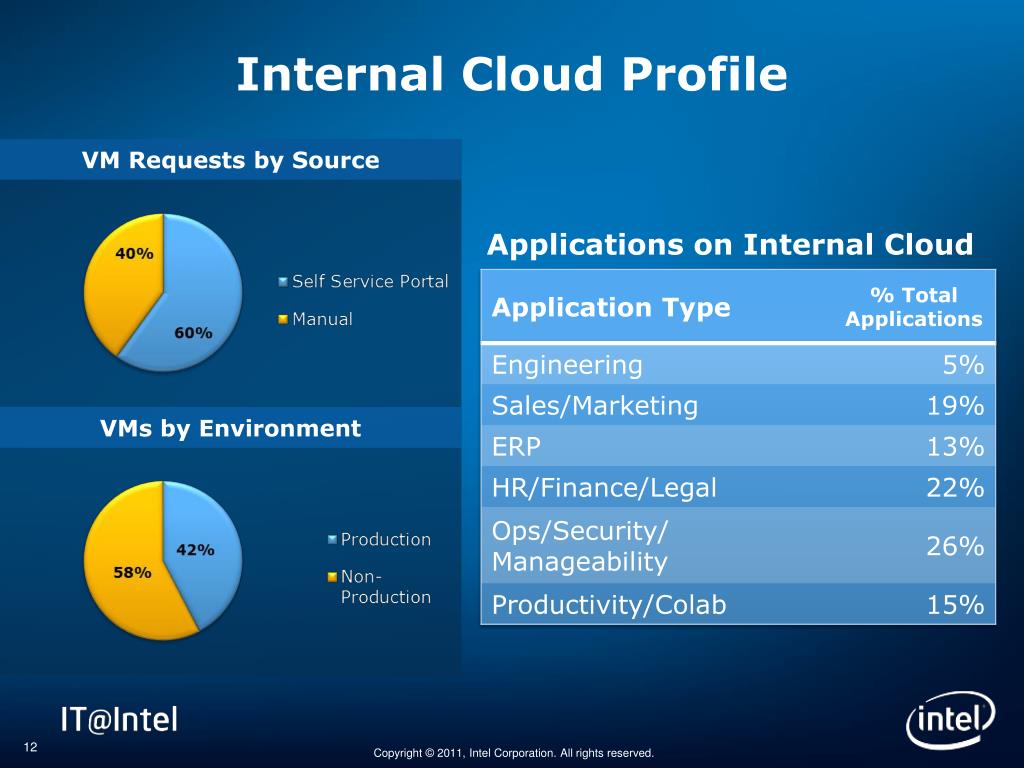Click the slide number 12

[x=31, y=747]
